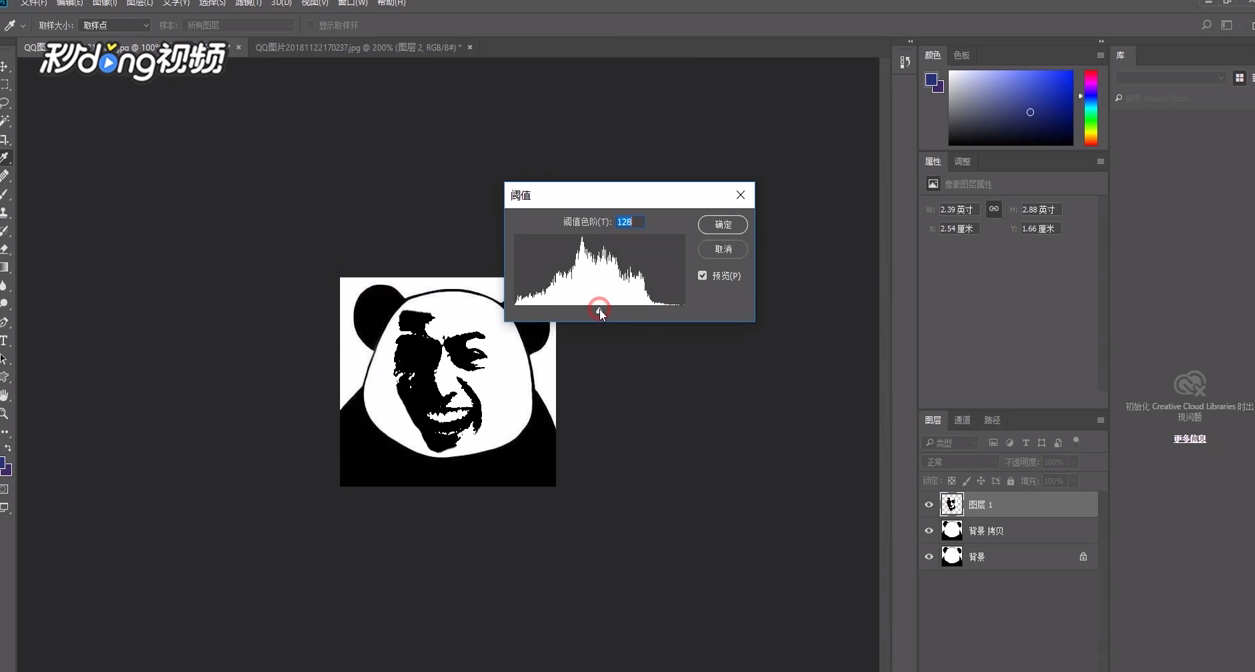Open the layer filter type dropdown

click(948, 442)
